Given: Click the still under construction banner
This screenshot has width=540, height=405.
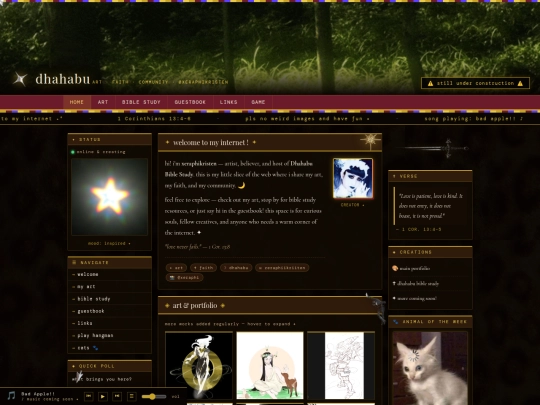Looking at the screenshot, I should click(475, 83).
